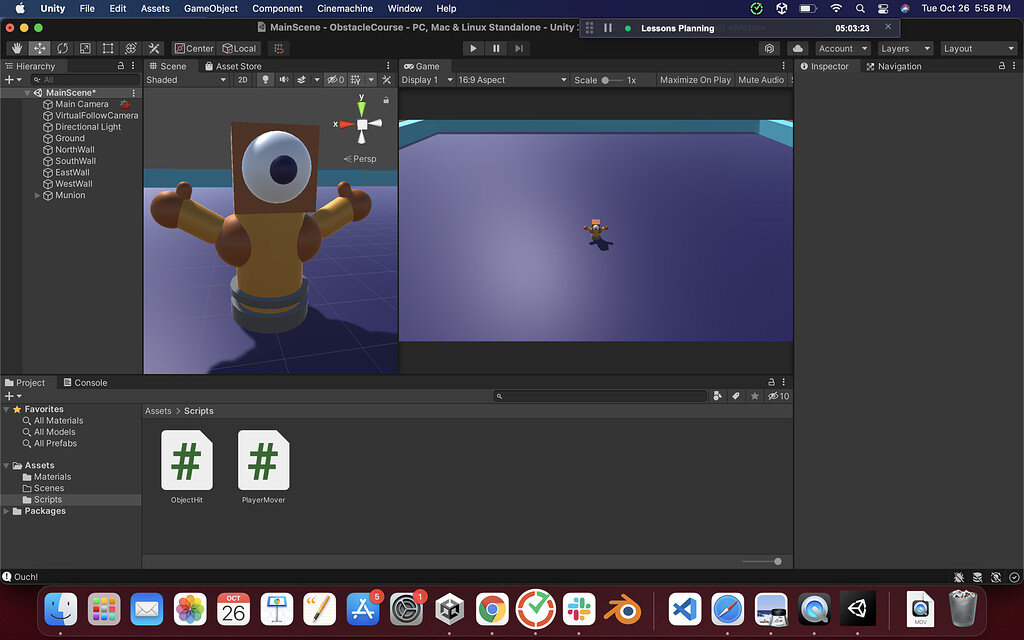Click the cache server icon in status bar
This screenshot has height=640, width=1024.
[x=977, y=577]
